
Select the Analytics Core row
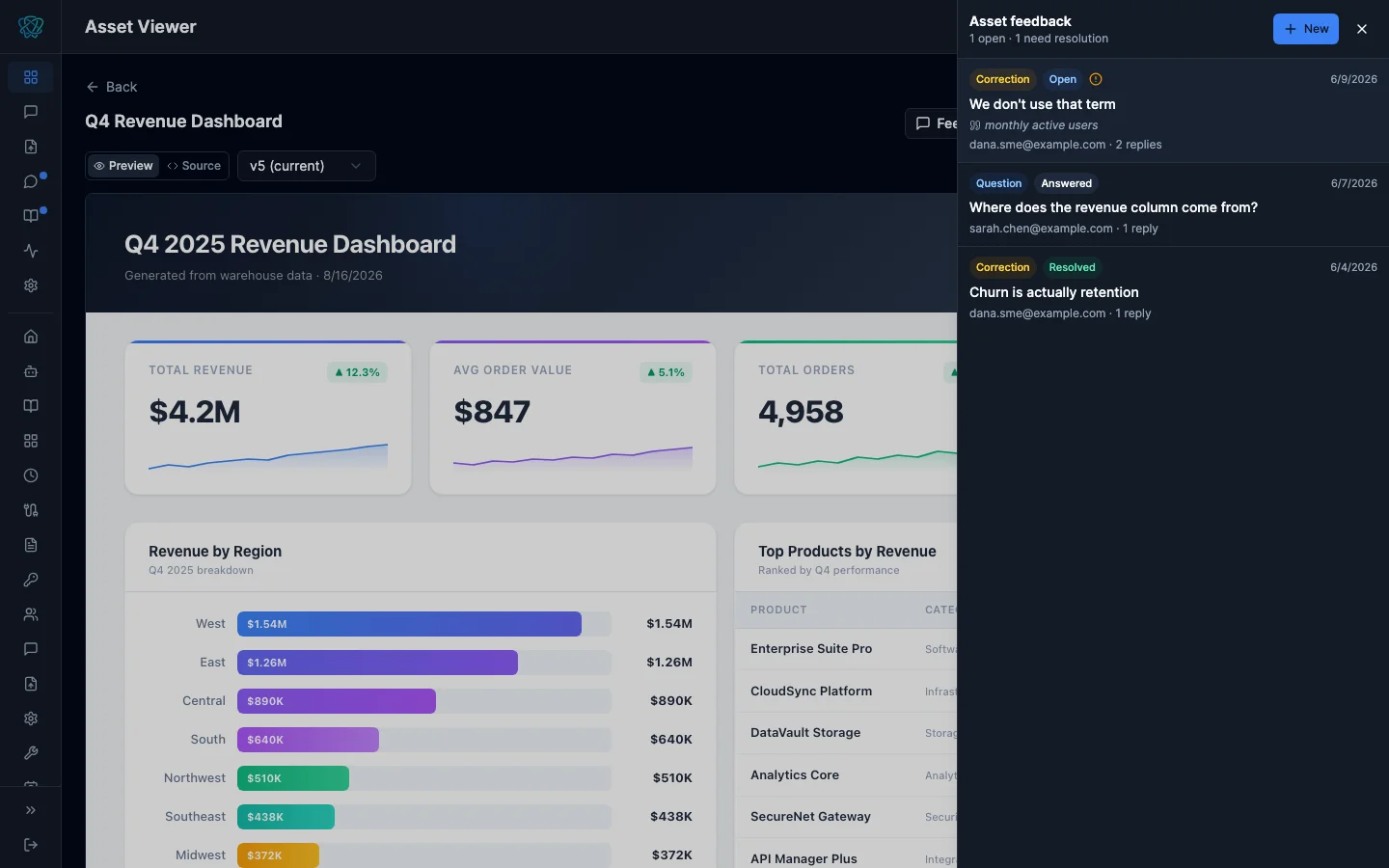tap(846, 775)
